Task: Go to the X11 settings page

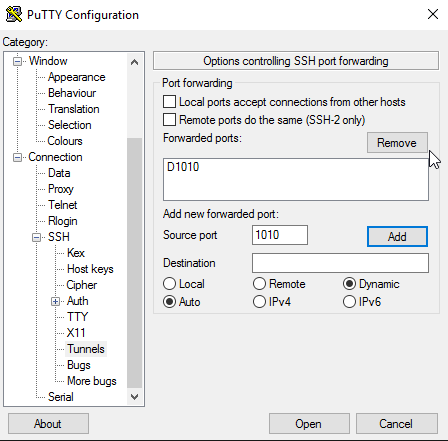Action: [76, 333]
